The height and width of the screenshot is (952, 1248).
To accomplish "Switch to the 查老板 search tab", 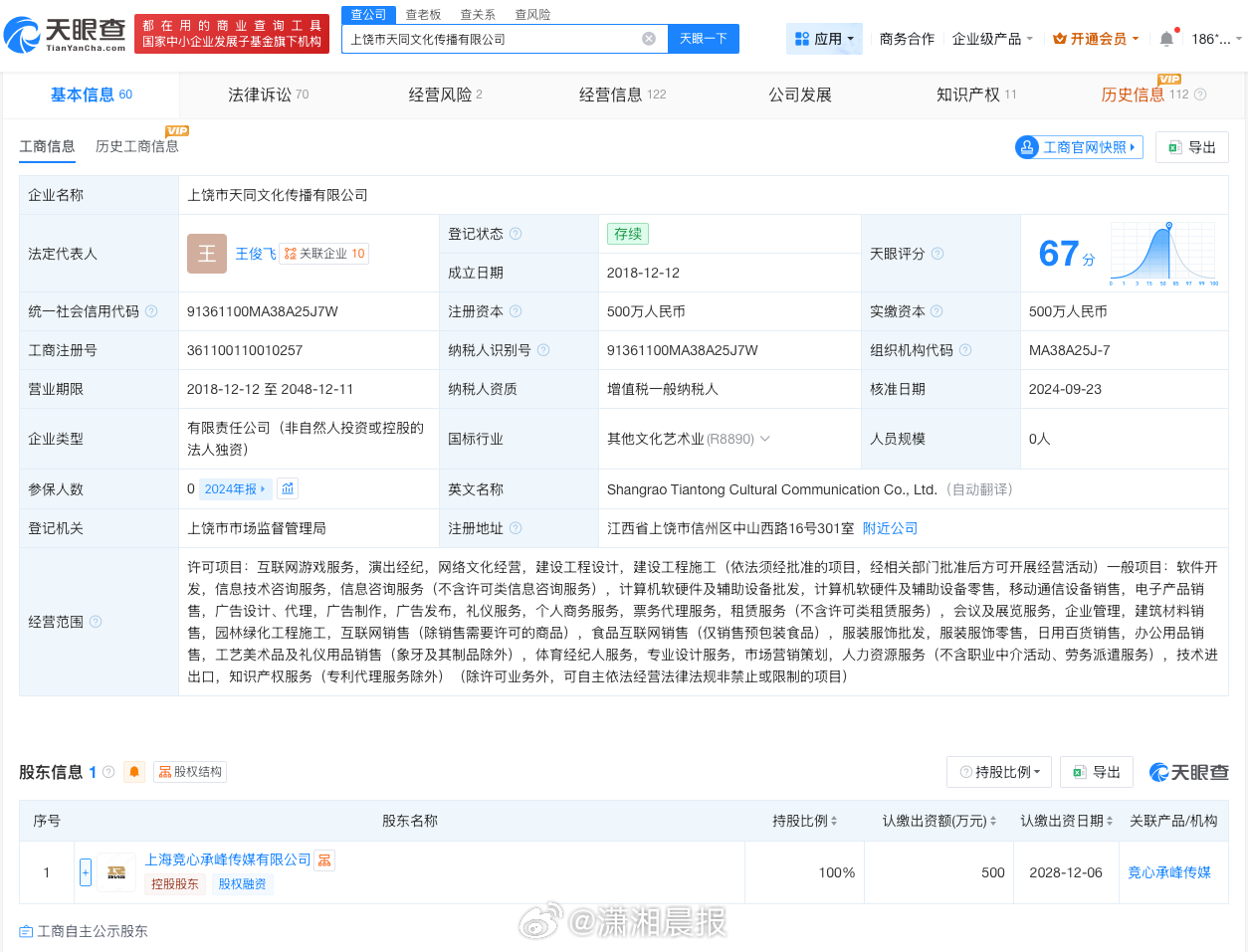I will tap(423, 15).
